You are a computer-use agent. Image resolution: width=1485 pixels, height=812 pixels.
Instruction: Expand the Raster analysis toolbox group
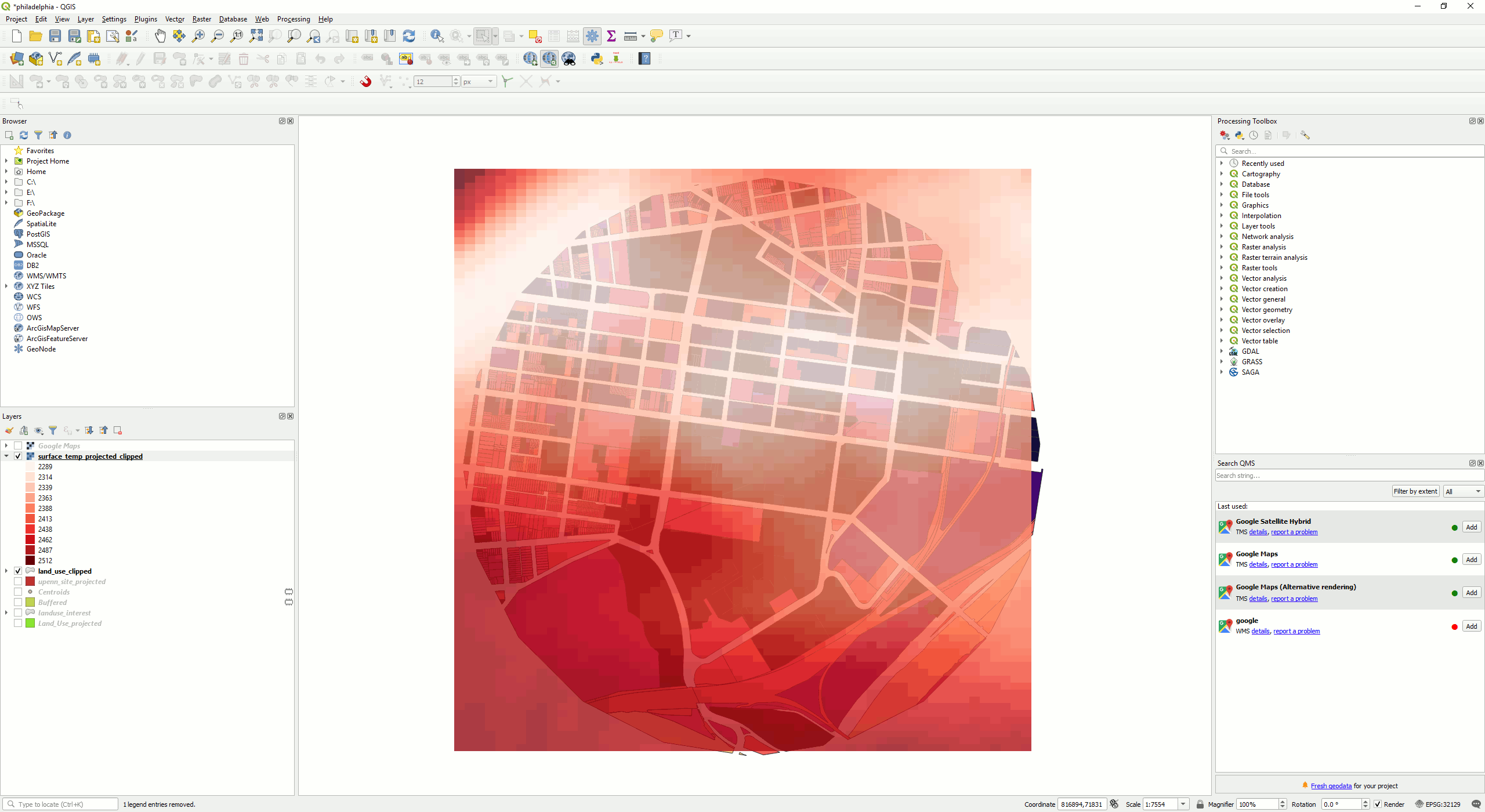click(x=1222, y=247)
